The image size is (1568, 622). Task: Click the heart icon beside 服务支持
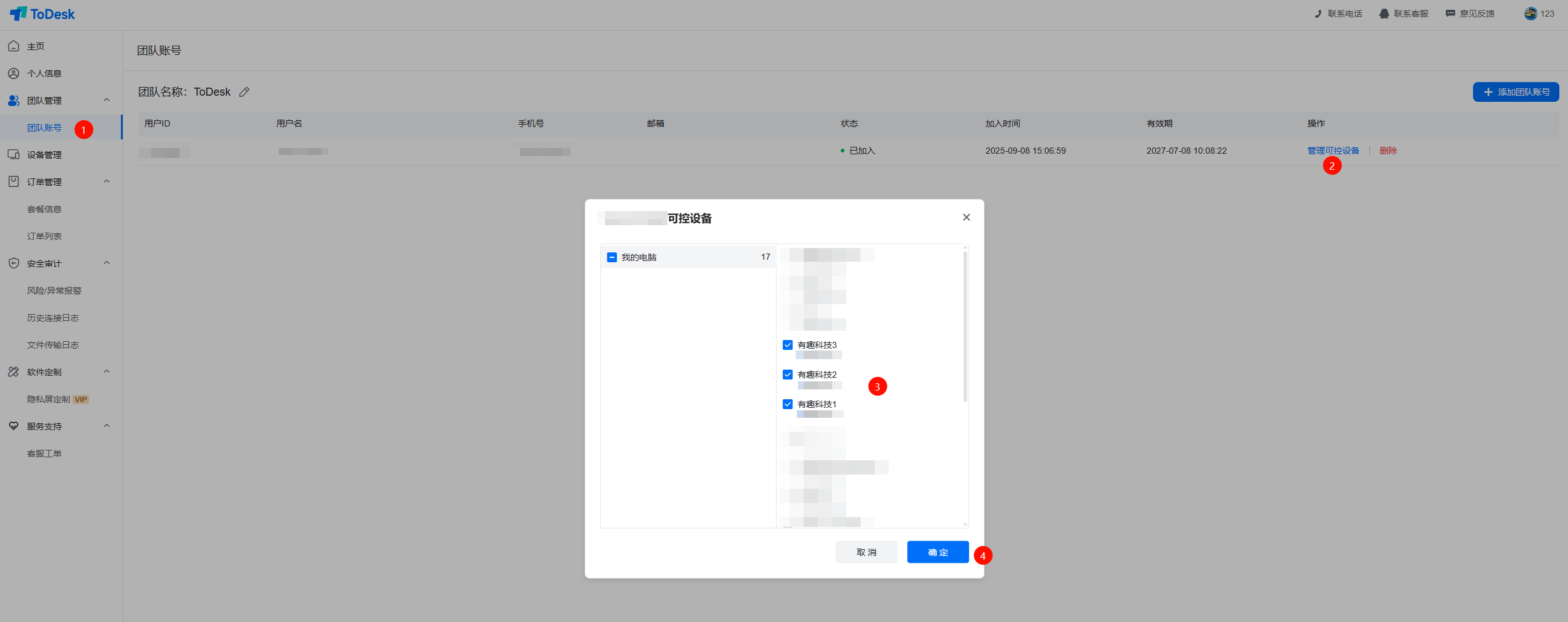pos(14,426)
